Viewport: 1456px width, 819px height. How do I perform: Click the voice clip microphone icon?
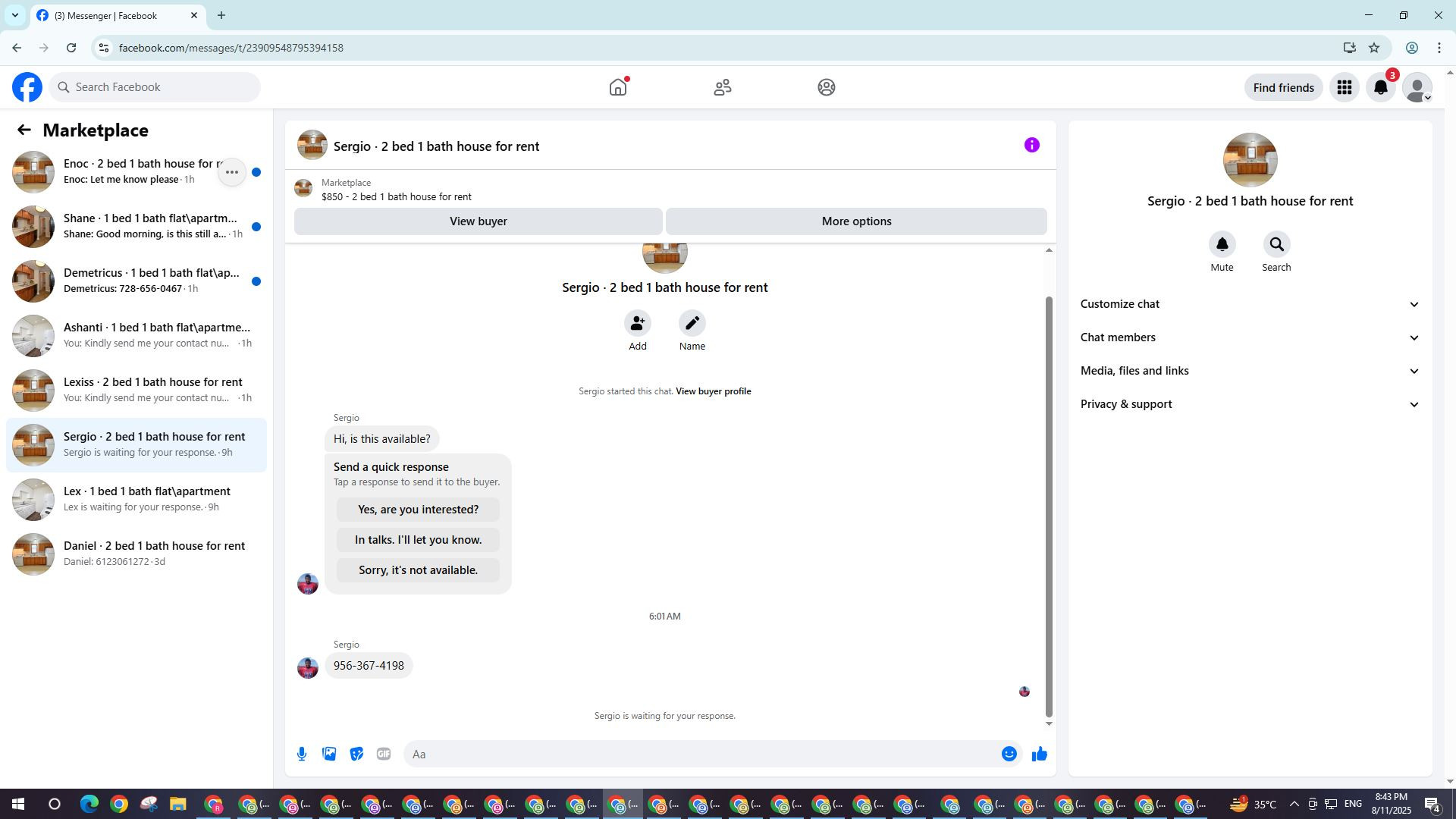(302, 754)
